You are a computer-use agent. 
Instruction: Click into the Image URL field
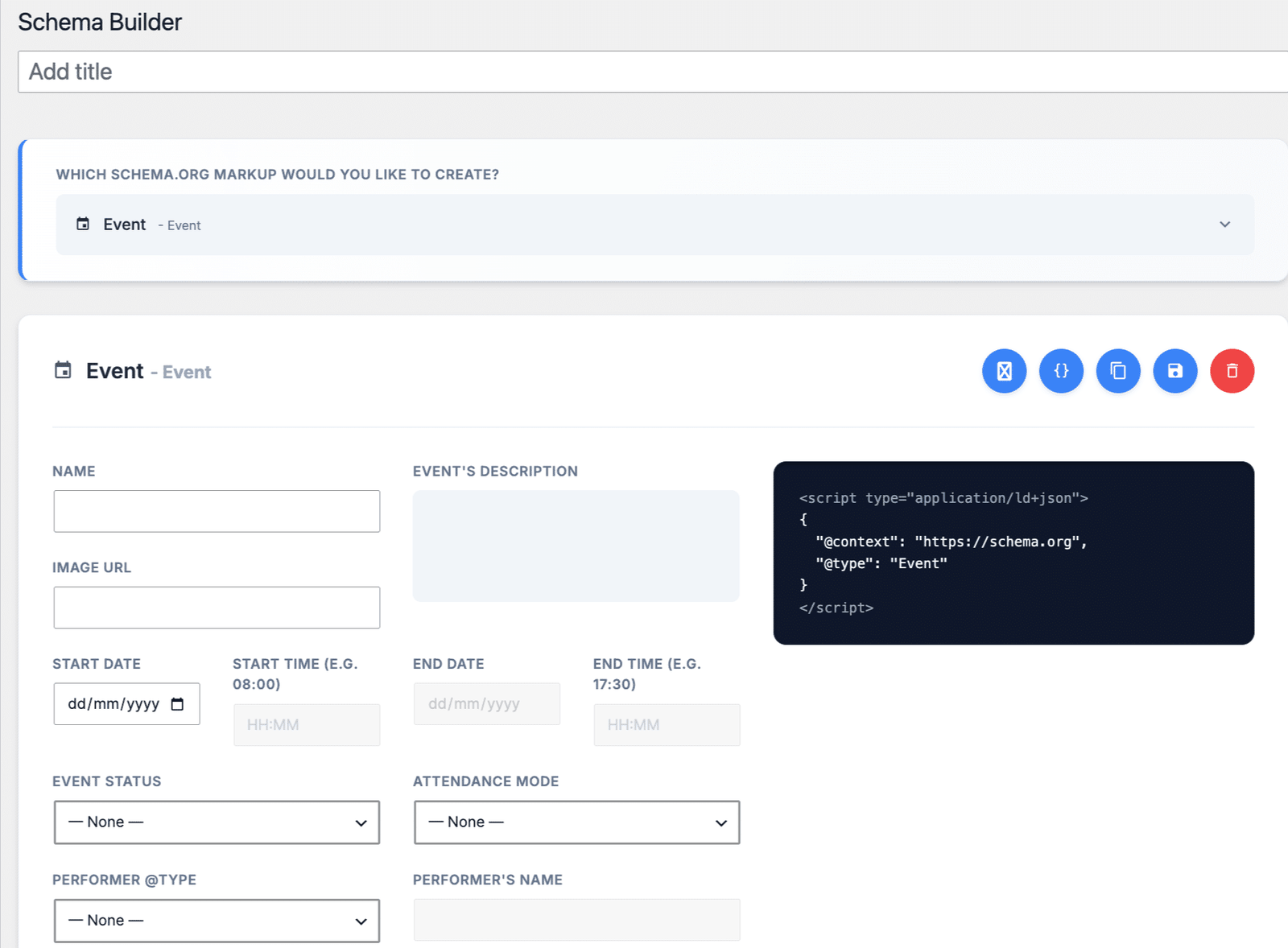217,608
